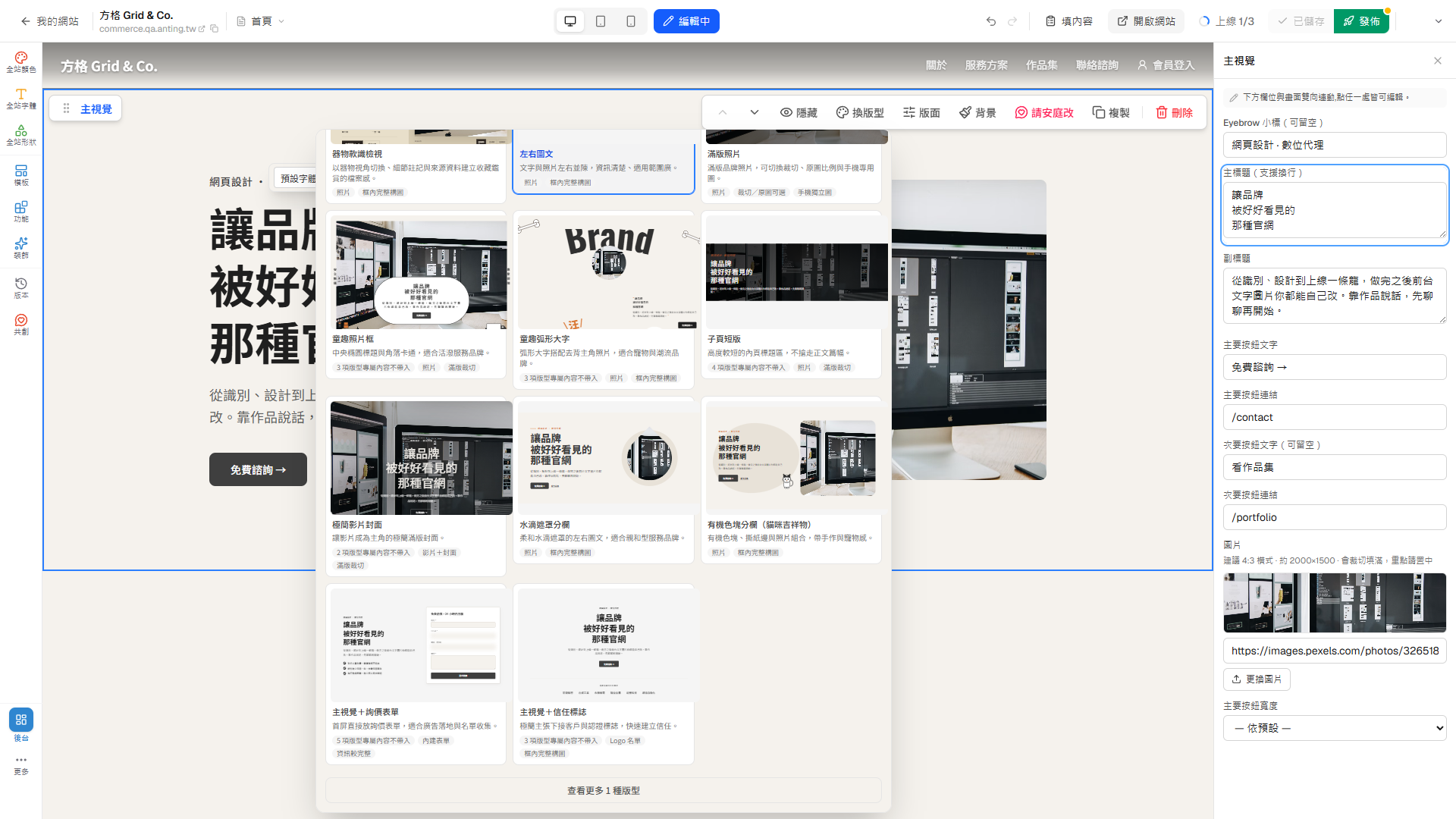Open the 首頁 page selector dropdown
This screenshot has width=1456, height=819.
tap(261, 21)
